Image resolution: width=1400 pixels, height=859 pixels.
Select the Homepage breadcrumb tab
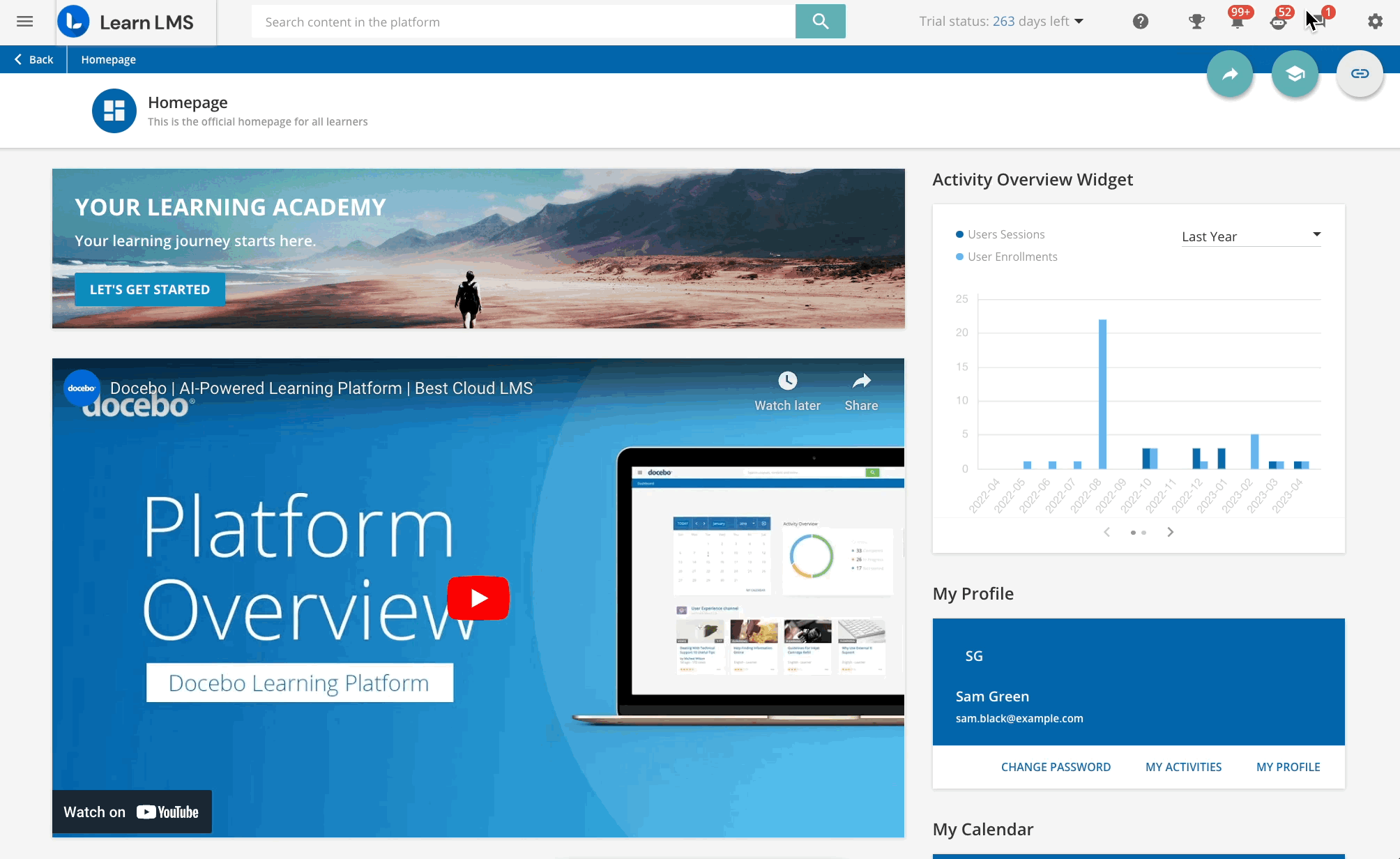[108, 59]
